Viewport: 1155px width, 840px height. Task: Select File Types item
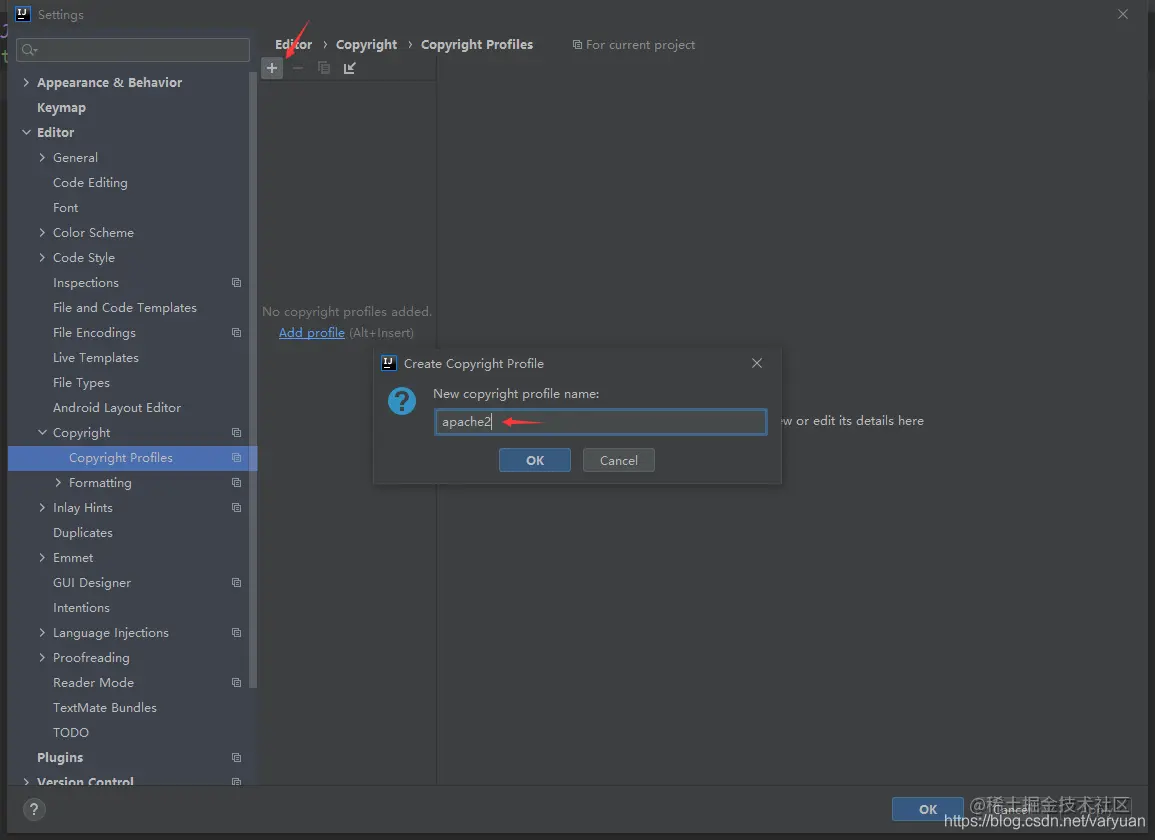(81, 382)
